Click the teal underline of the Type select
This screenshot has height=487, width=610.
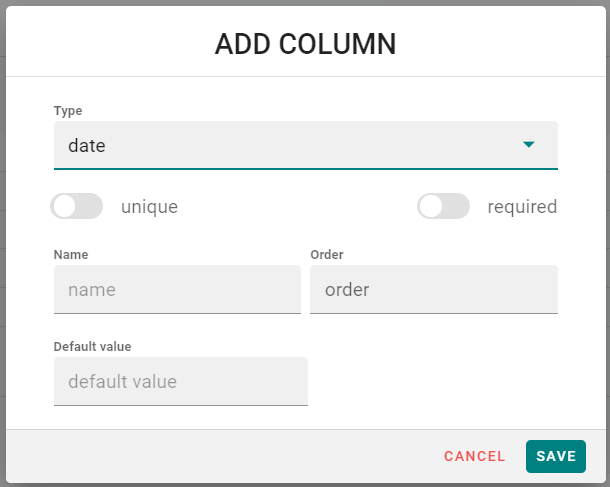click(x=305, y=168)
